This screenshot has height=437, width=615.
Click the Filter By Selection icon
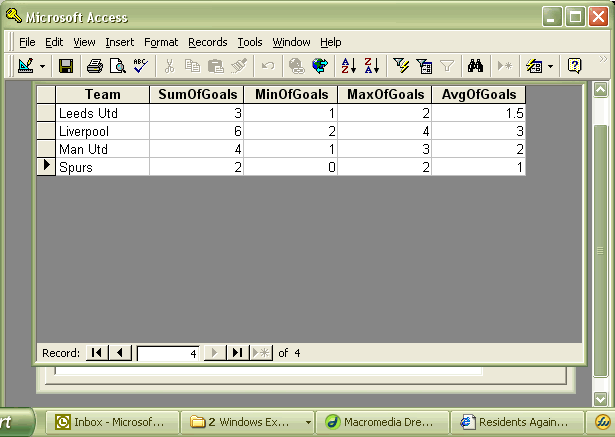401,66
